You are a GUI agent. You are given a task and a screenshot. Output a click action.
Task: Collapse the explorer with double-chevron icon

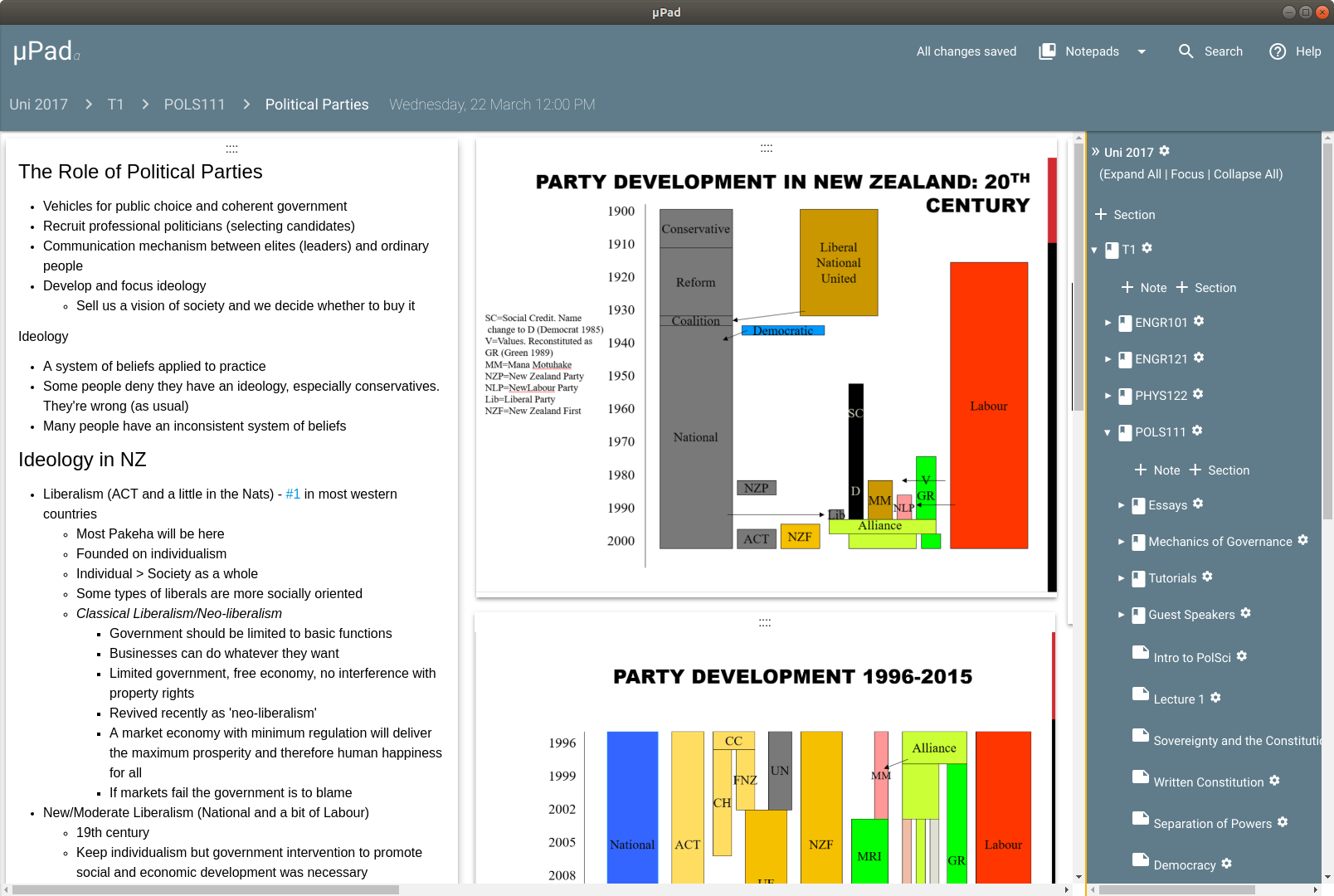tap(1095, 151)
